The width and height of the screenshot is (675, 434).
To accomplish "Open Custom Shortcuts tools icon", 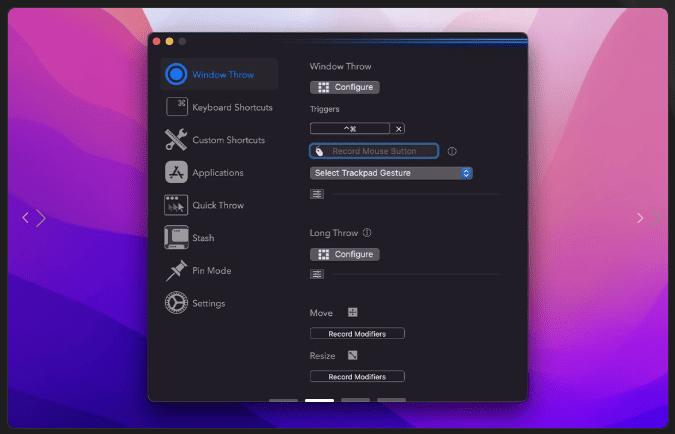I will [176, 140].
